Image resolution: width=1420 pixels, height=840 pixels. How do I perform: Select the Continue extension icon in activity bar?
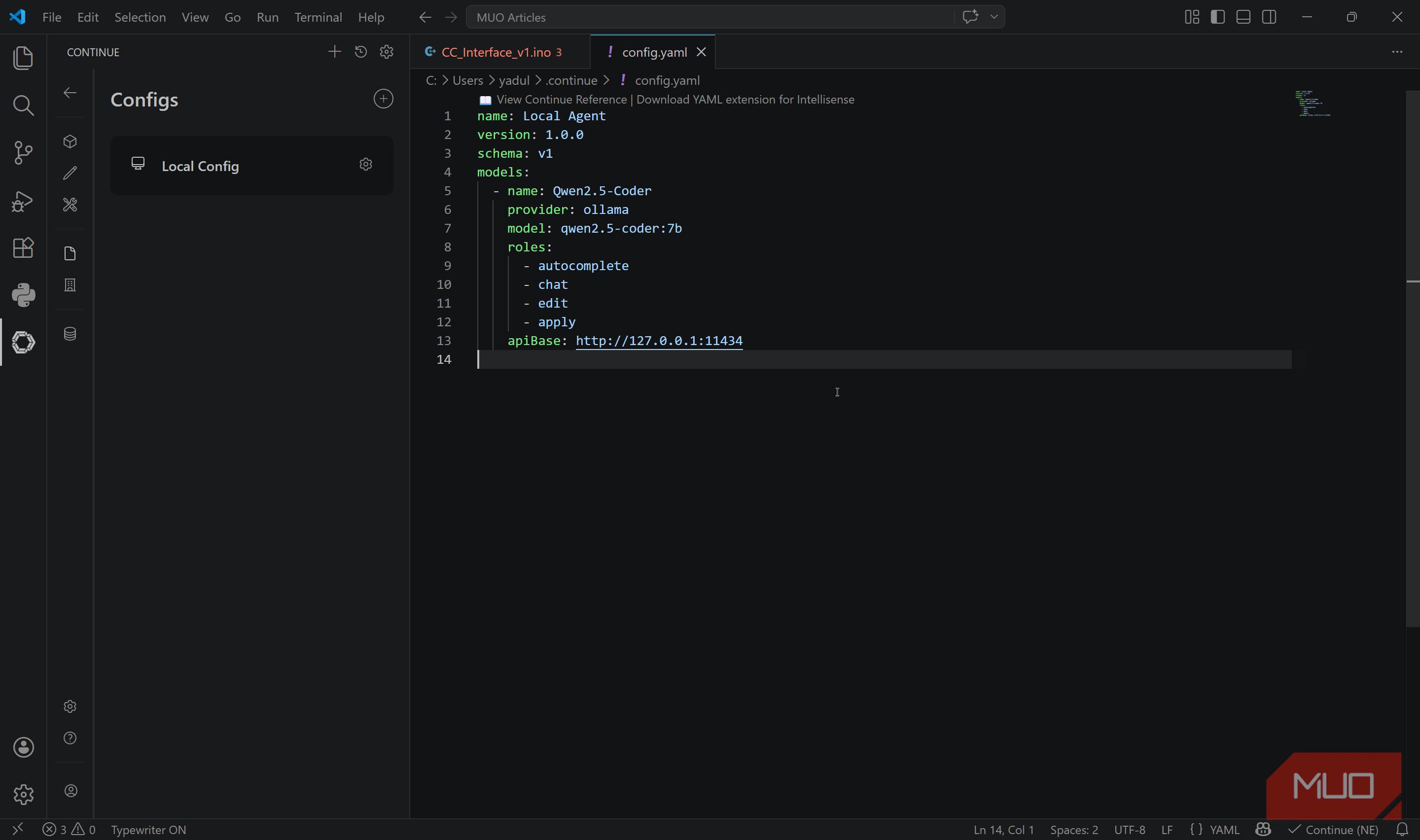click(x=23, y=343)
